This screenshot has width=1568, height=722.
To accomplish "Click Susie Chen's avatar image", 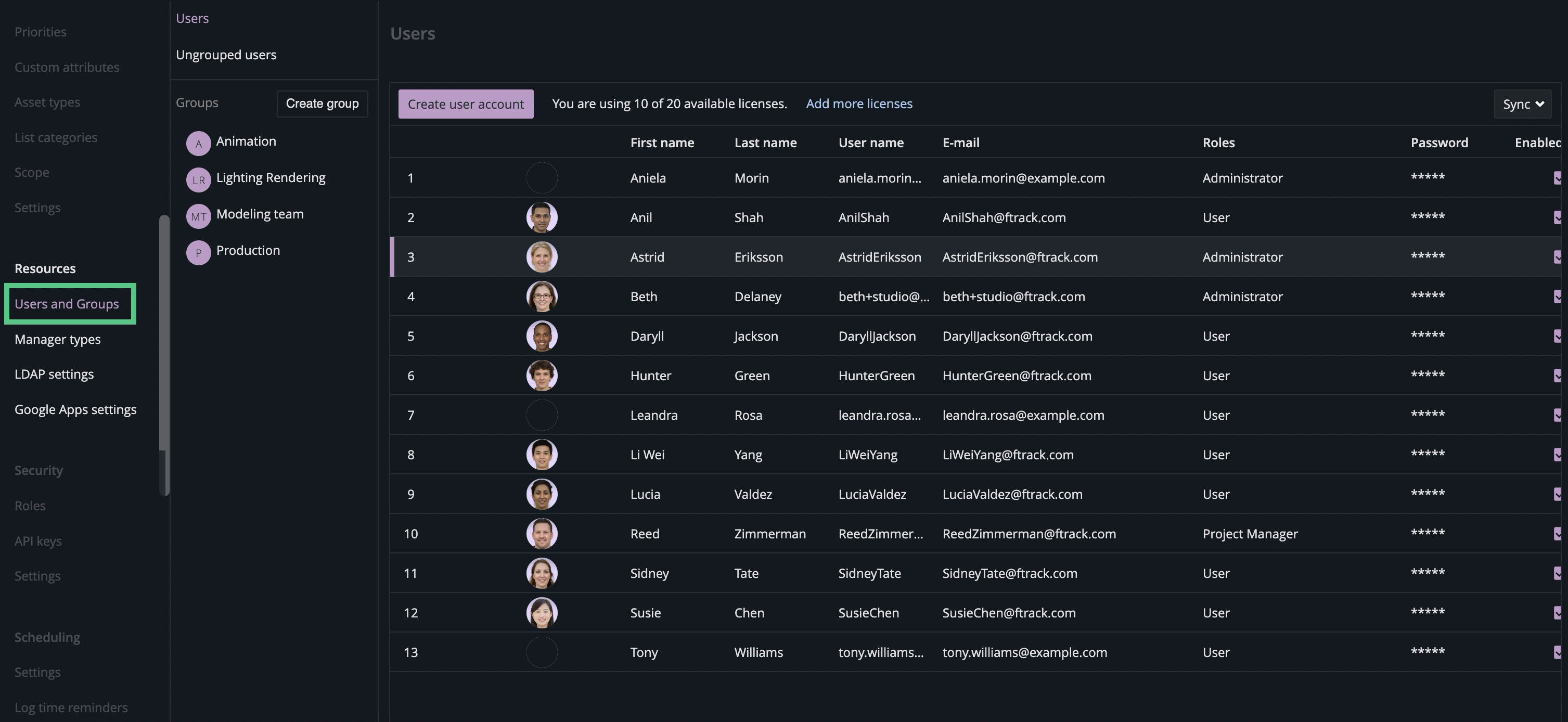I will click(x=542, y=612).
